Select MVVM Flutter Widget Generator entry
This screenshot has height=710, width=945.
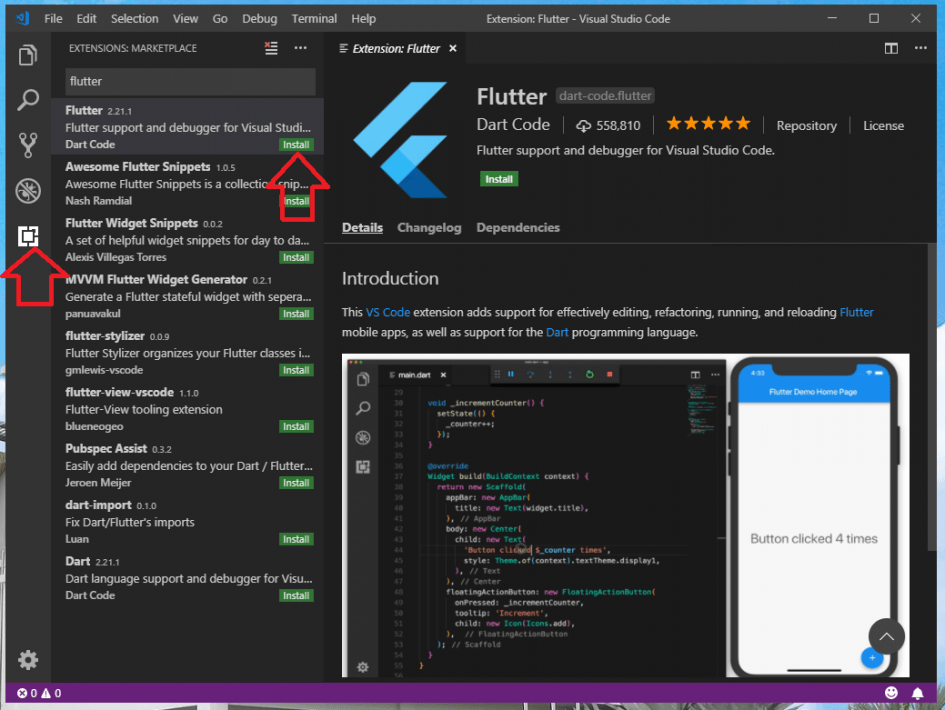click(x=188, y=295)
